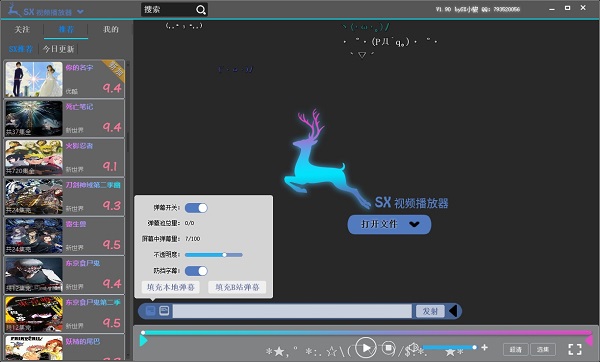The width and height of the screenshot is (600, 362).
Task: Open danmaku settings icon in input bar
Action: 151,310
